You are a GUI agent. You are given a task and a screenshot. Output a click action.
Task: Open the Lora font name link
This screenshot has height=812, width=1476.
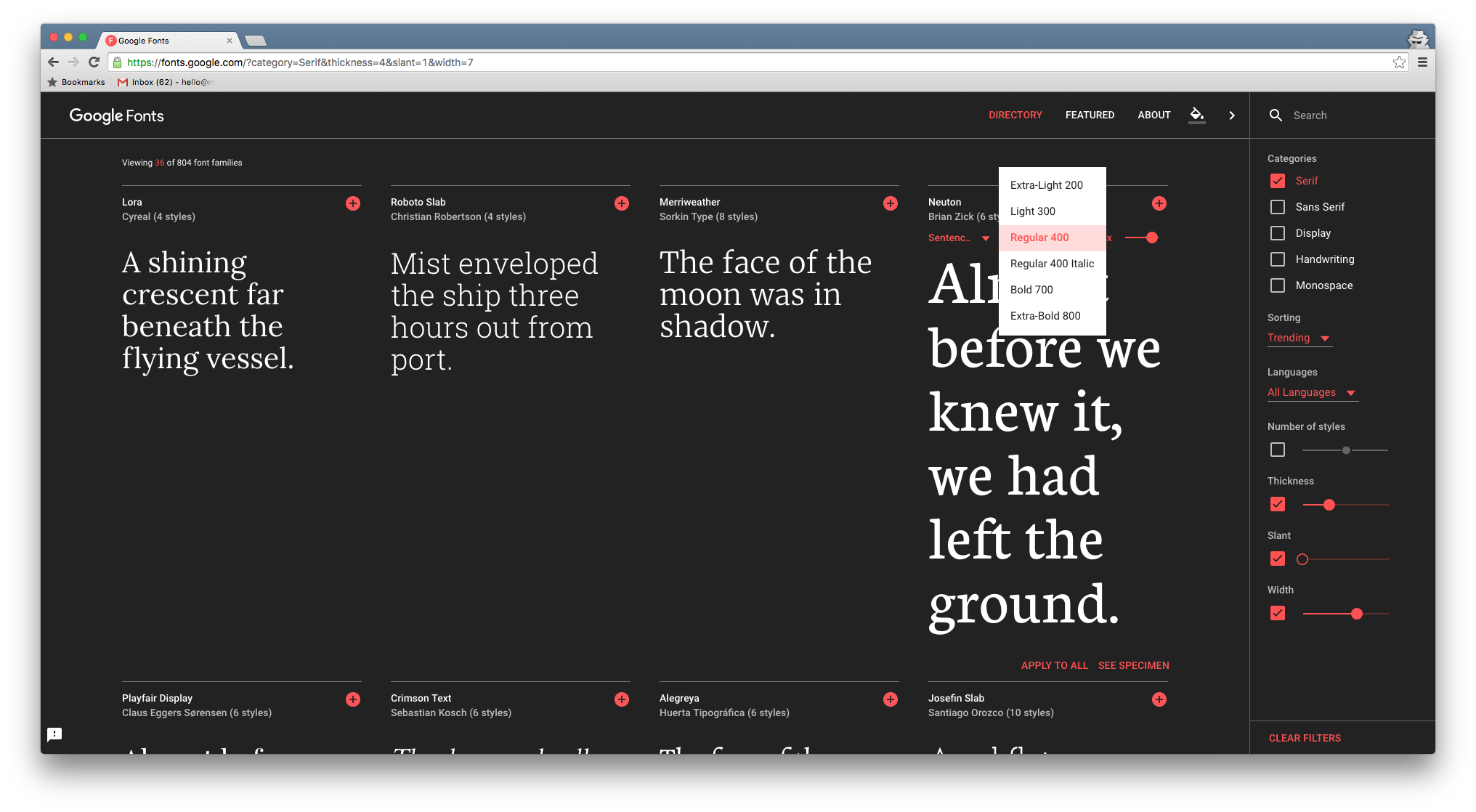coord(132,202)
